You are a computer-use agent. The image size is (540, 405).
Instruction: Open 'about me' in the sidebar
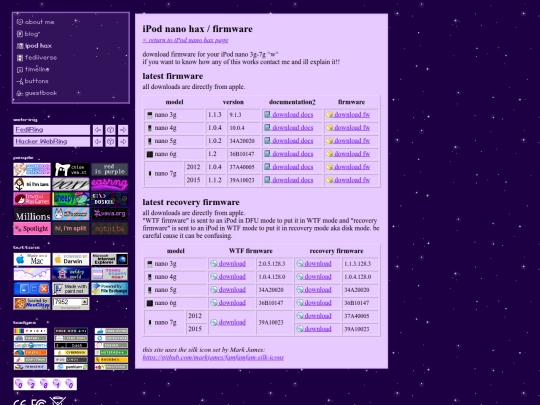[x=35, y=22]
